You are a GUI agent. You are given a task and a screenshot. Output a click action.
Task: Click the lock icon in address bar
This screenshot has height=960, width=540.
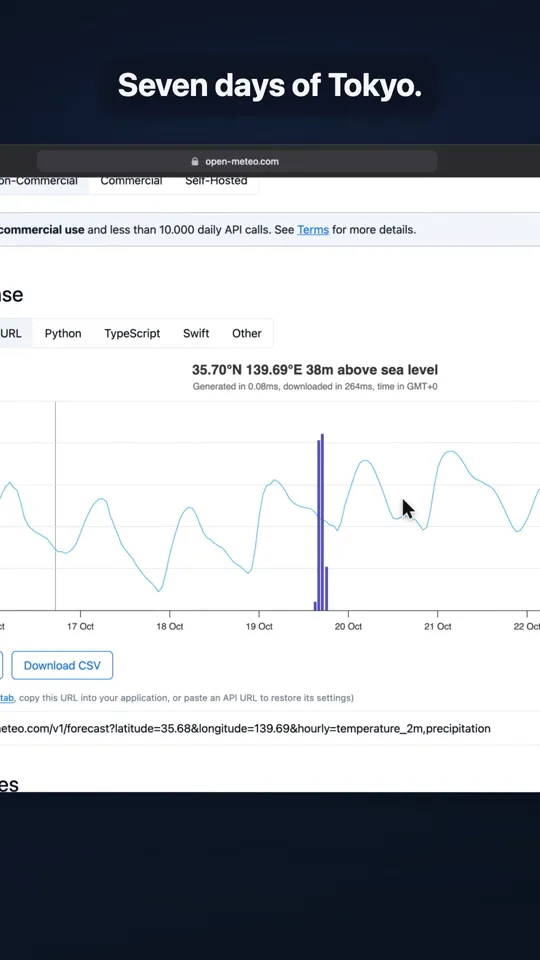(x=195, y=162)
